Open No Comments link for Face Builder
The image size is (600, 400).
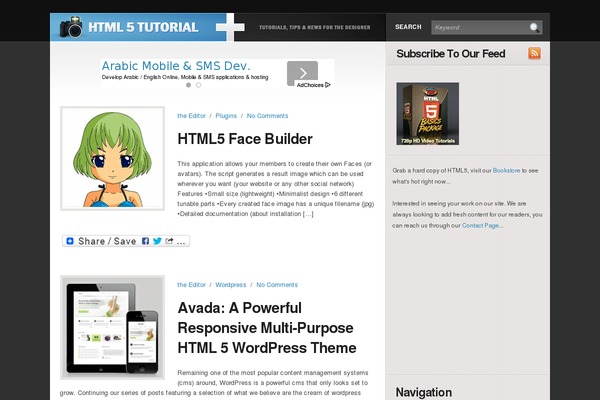(x=267, y=116)
